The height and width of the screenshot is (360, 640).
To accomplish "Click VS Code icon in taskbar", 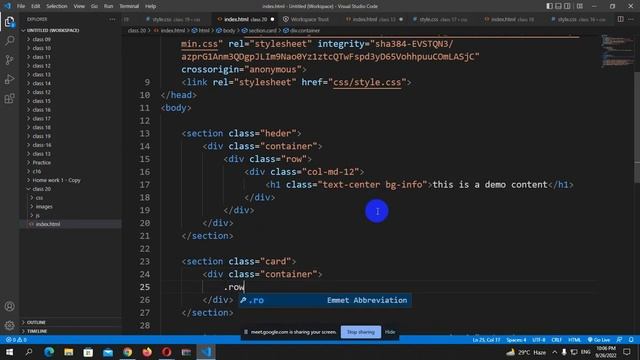I will (206, 352).
